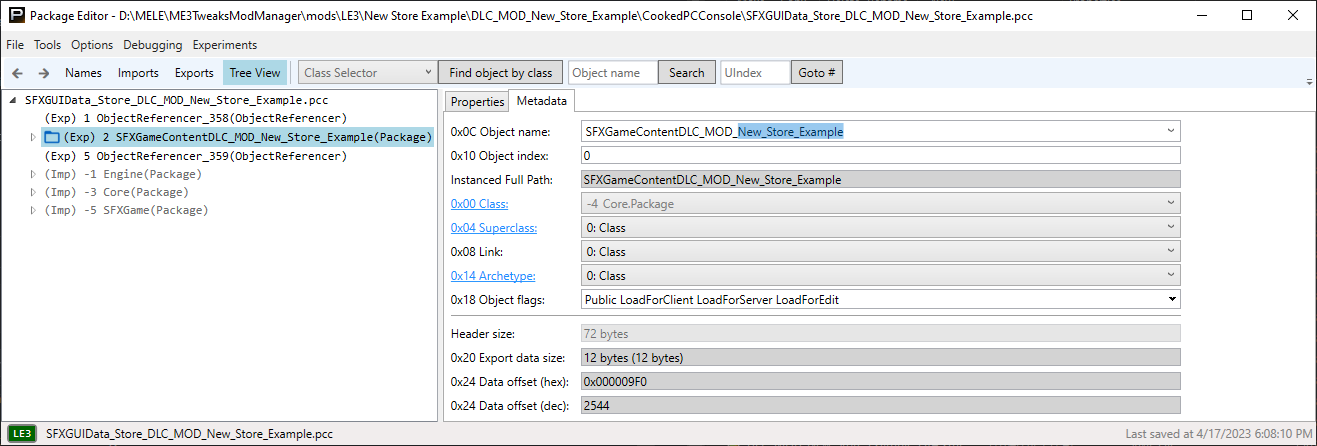Open the Debugging menu
The width and height of the screenshot is (1317, 446).
pyautogui.click(x=153, y=45)
